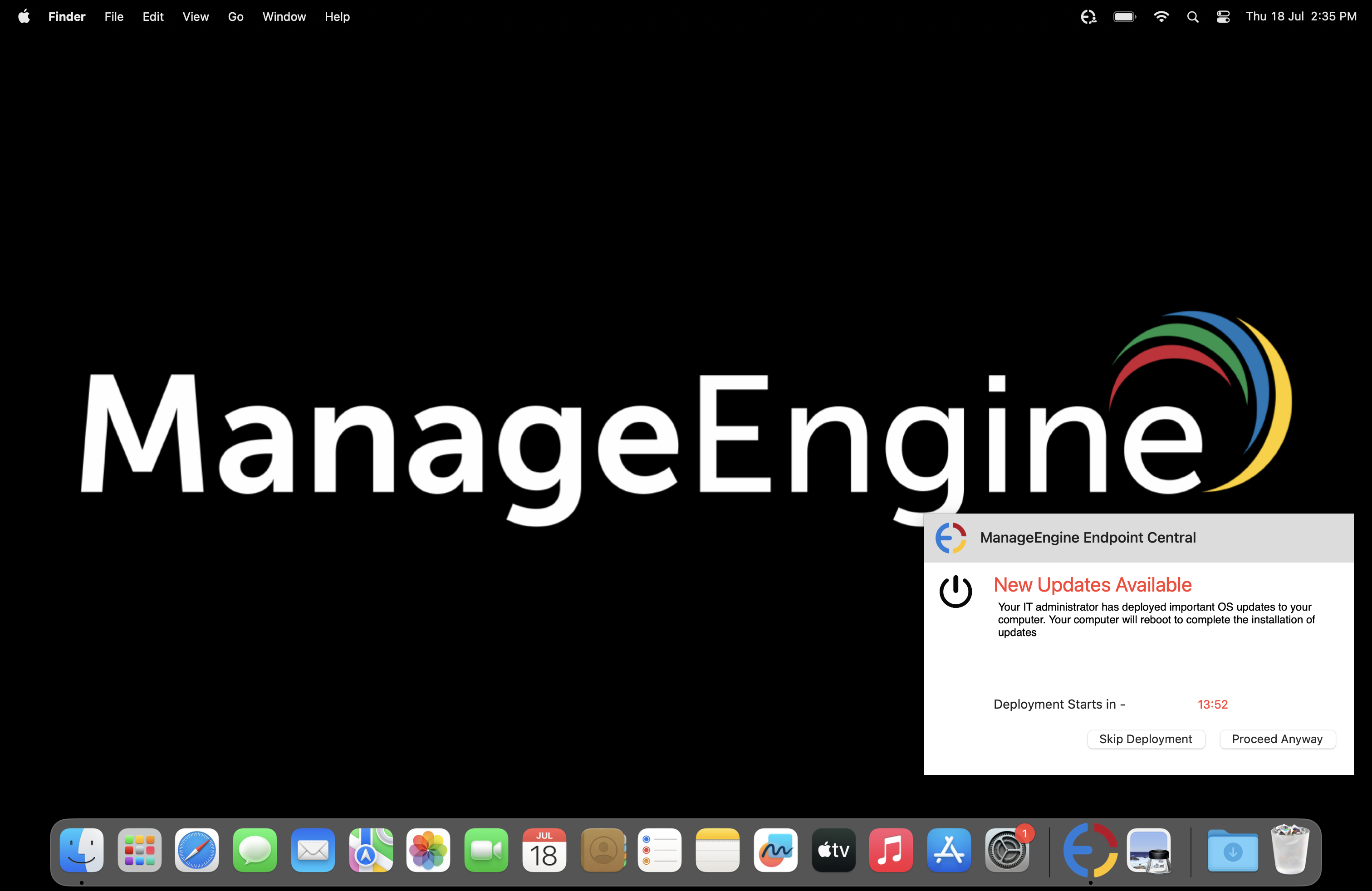Click the date and time clock
Viewport: 1372px width, 891px height.
(1300, 17)
